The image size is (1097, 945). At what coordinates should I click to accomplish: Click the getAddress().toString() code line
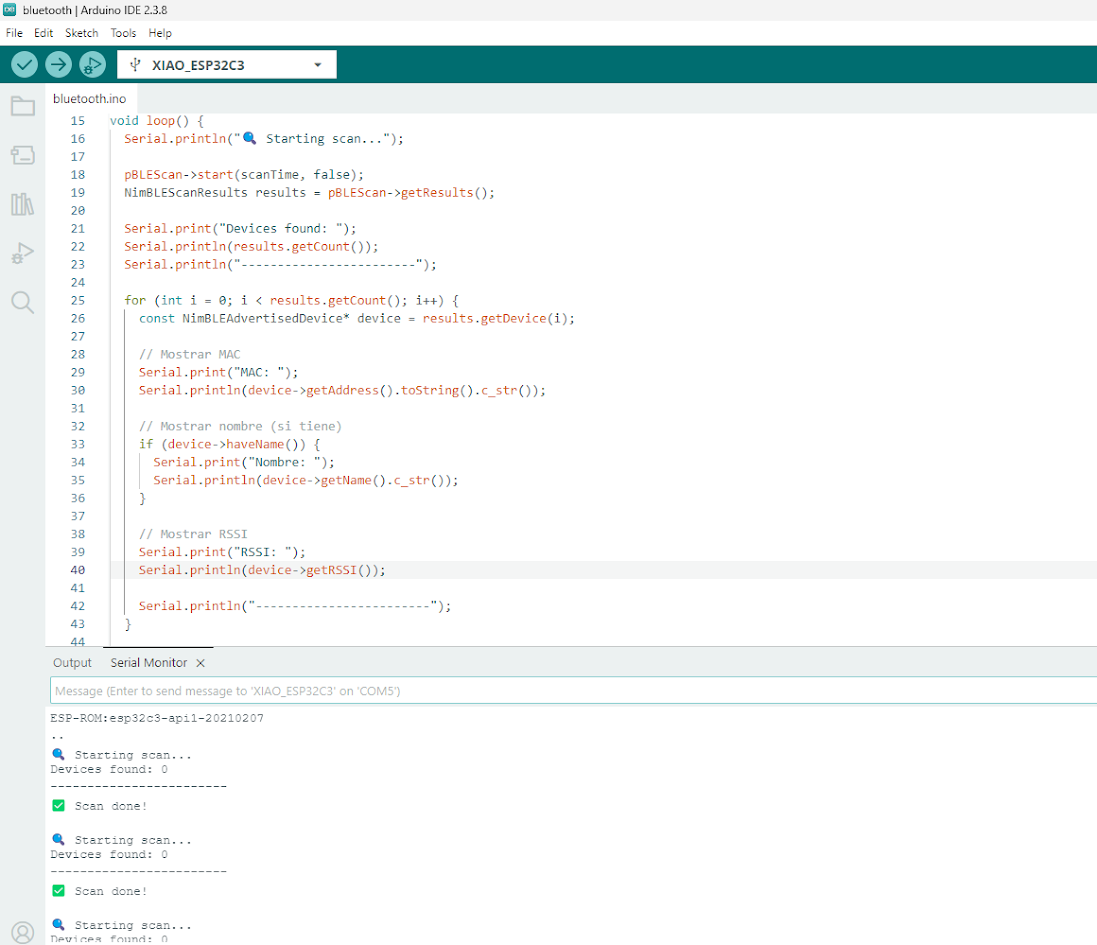[x=342, y=390]
